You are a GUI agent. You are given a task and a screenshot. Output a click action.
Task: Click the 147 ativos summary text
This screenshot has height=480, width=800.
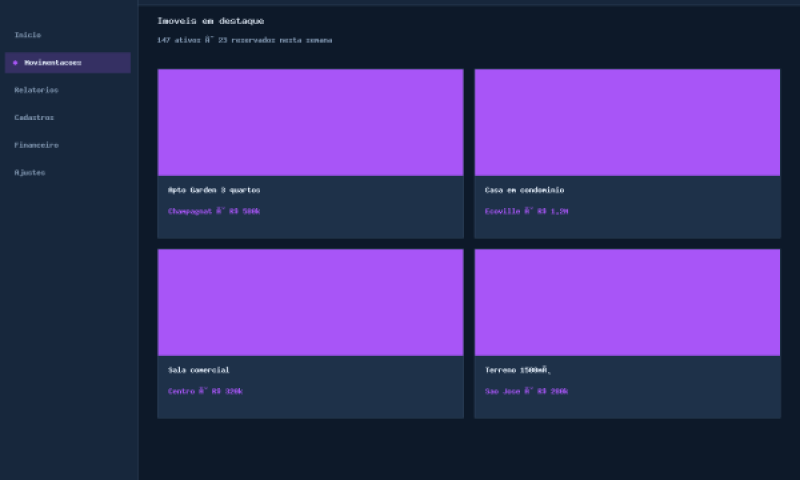point(245,40)
